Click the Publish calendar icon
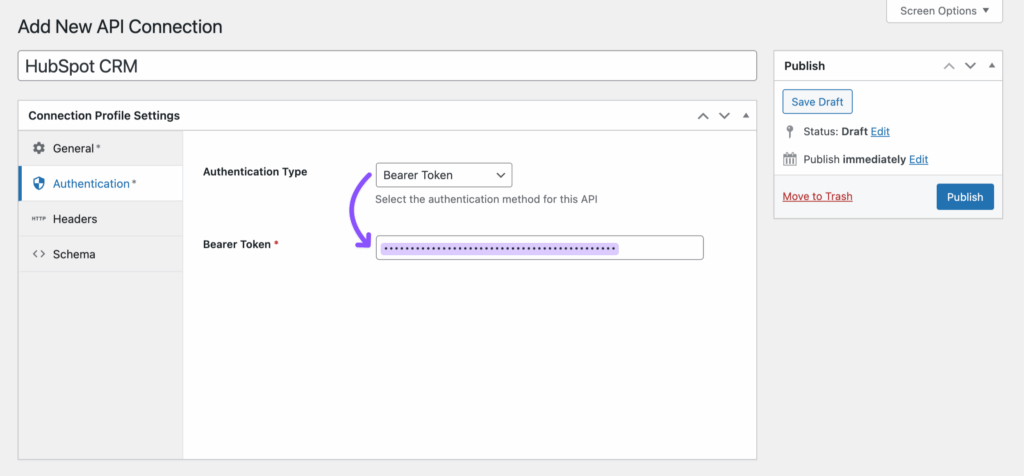This screenshot has height=476, width=1024. coord(790,159)
